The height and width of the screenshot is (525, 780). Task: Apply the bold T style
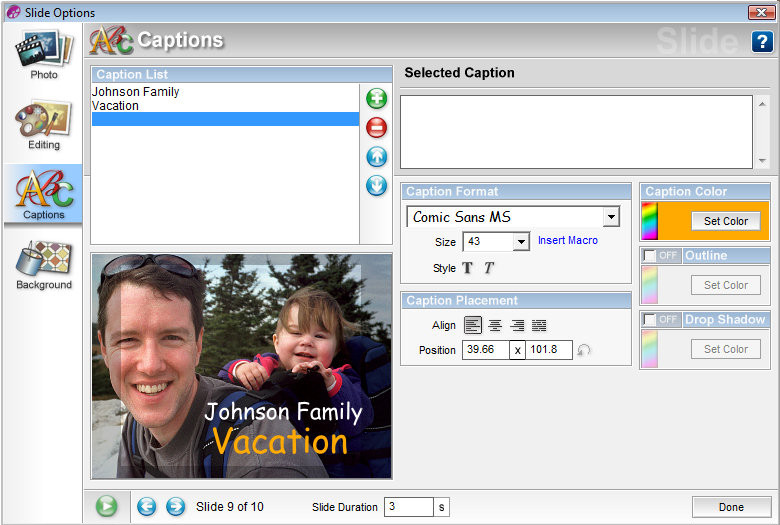coord(467,268)
